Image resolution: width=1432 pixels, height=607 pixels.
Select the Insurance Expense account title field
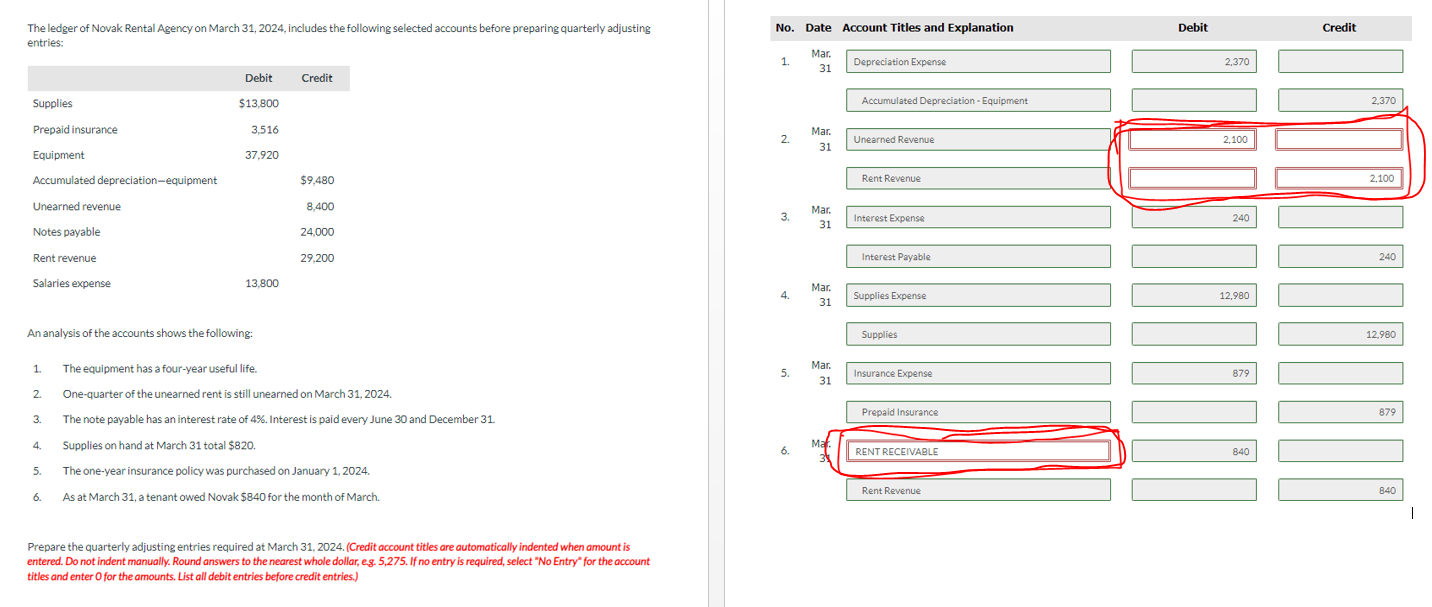979,373
